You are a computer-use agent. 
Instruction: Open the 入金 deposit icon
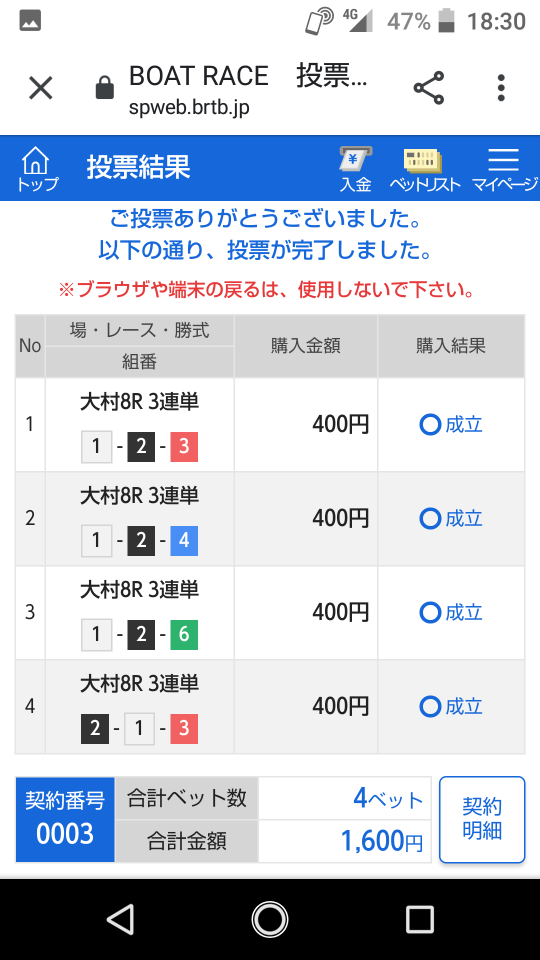[x=356, y=169]
